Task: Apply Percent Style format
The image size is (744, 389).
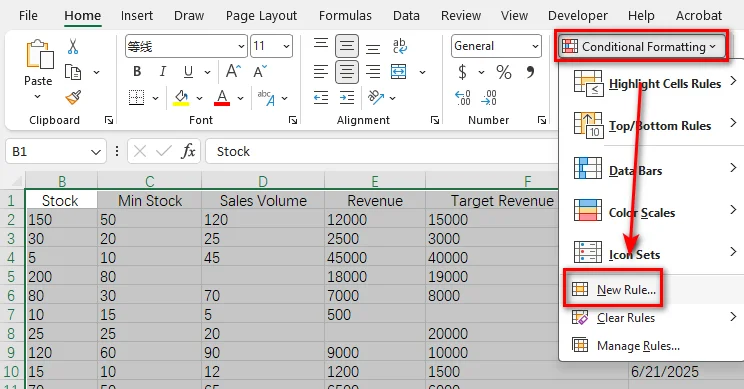Action: point(504,72)
